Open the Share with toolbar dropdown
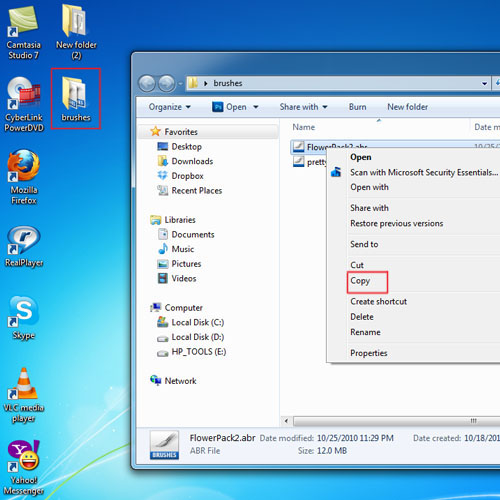The image size is (500, 500). point(303,107)
